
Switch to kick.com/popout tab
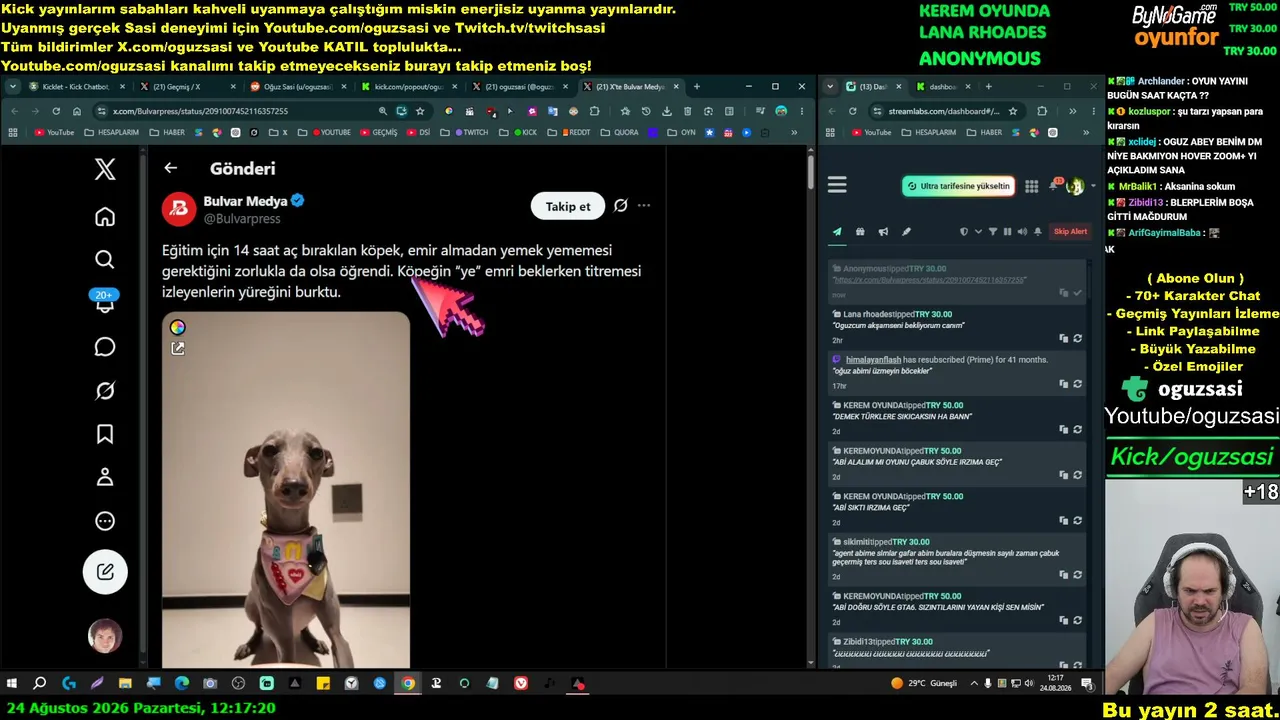tap(409, 87)
